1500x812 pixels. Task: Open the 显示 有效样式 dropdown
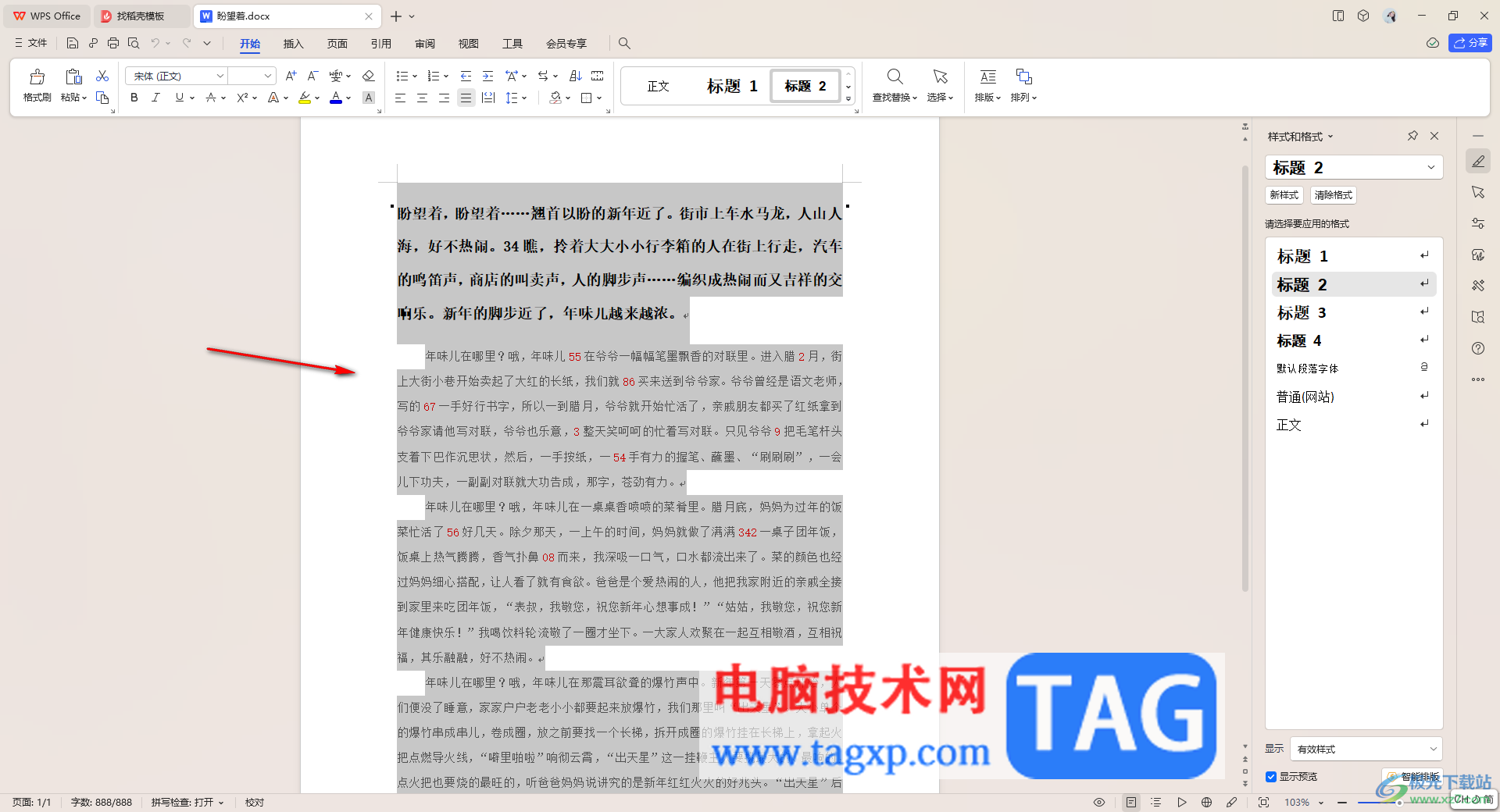(1366, 749)
